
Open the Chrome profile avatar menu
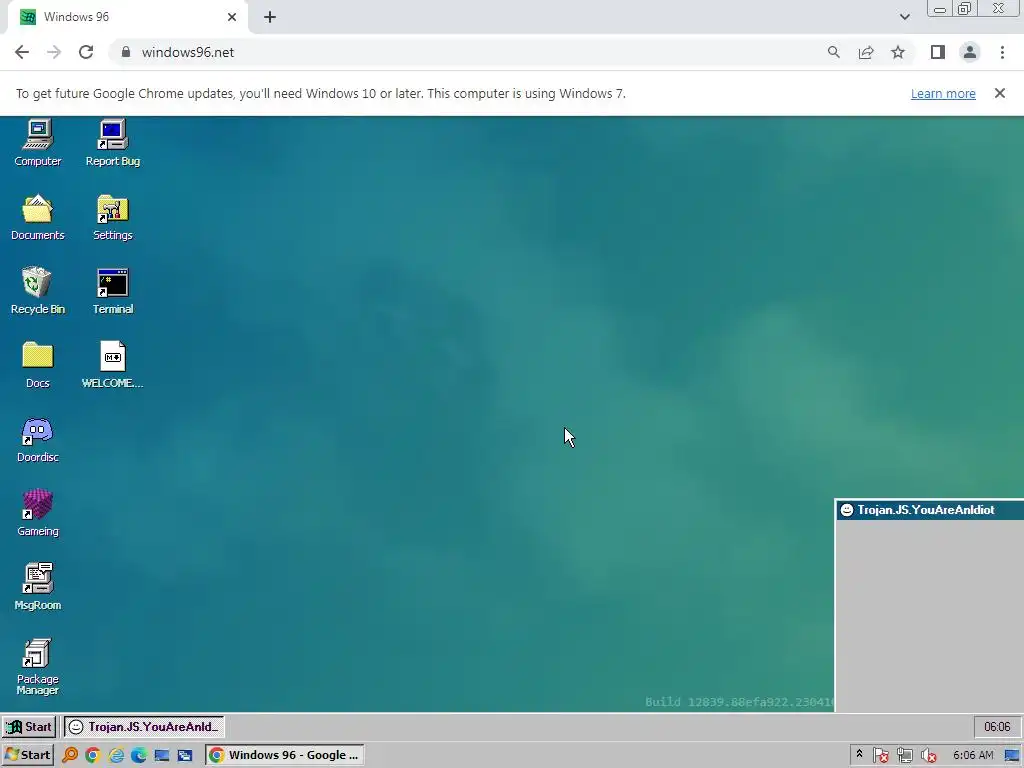[x=970, y=52]
